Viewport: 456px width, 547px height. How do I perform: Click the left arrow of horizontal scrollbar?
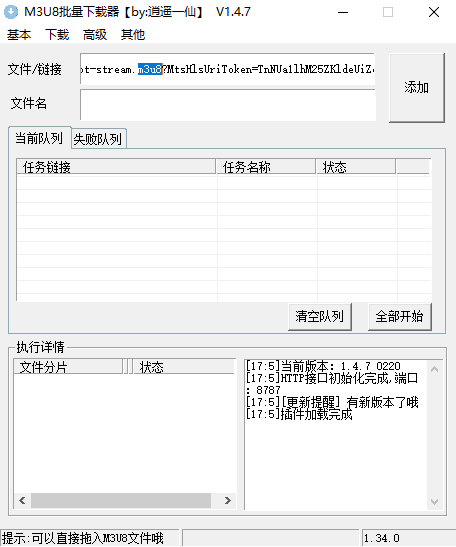point(22,501)
